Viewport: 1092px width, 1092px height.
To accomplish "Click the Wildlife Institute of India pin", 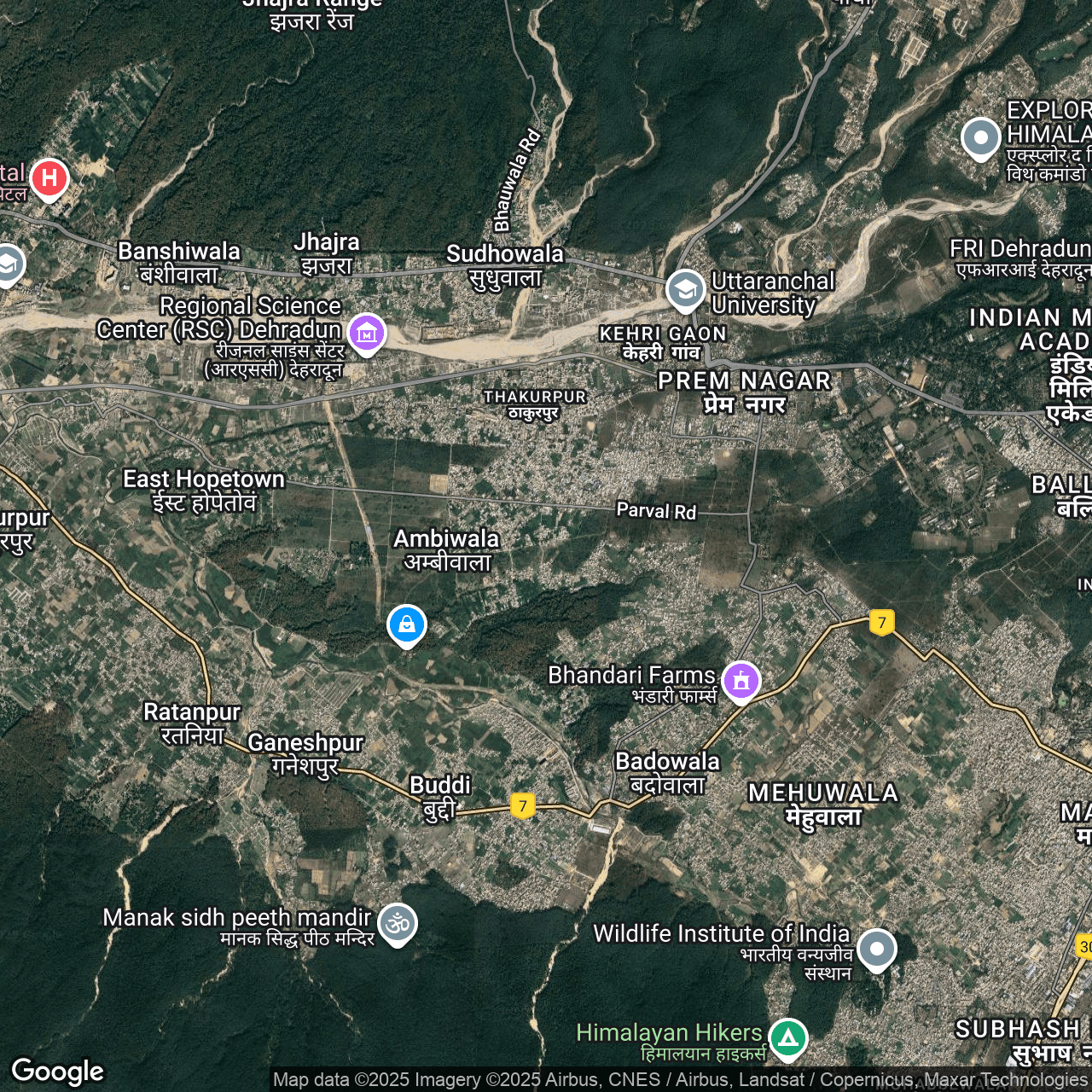I will pos(876,949).
